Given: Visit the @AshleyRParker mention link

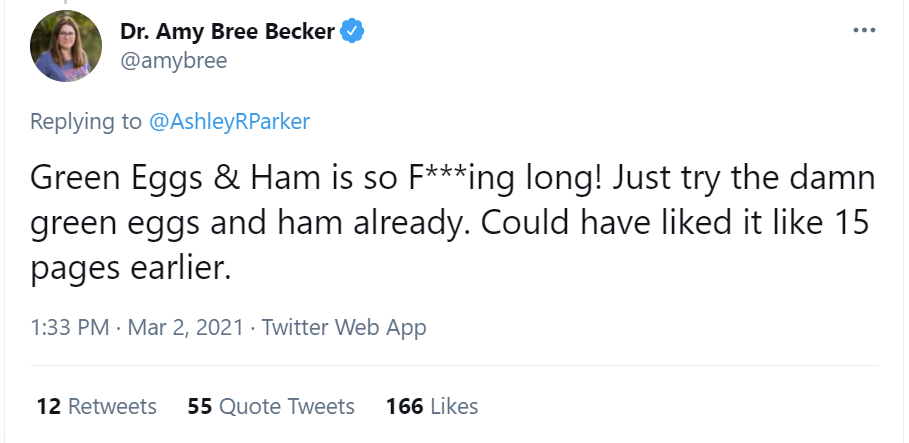Looking at the screenshot, I should [229, 122].
